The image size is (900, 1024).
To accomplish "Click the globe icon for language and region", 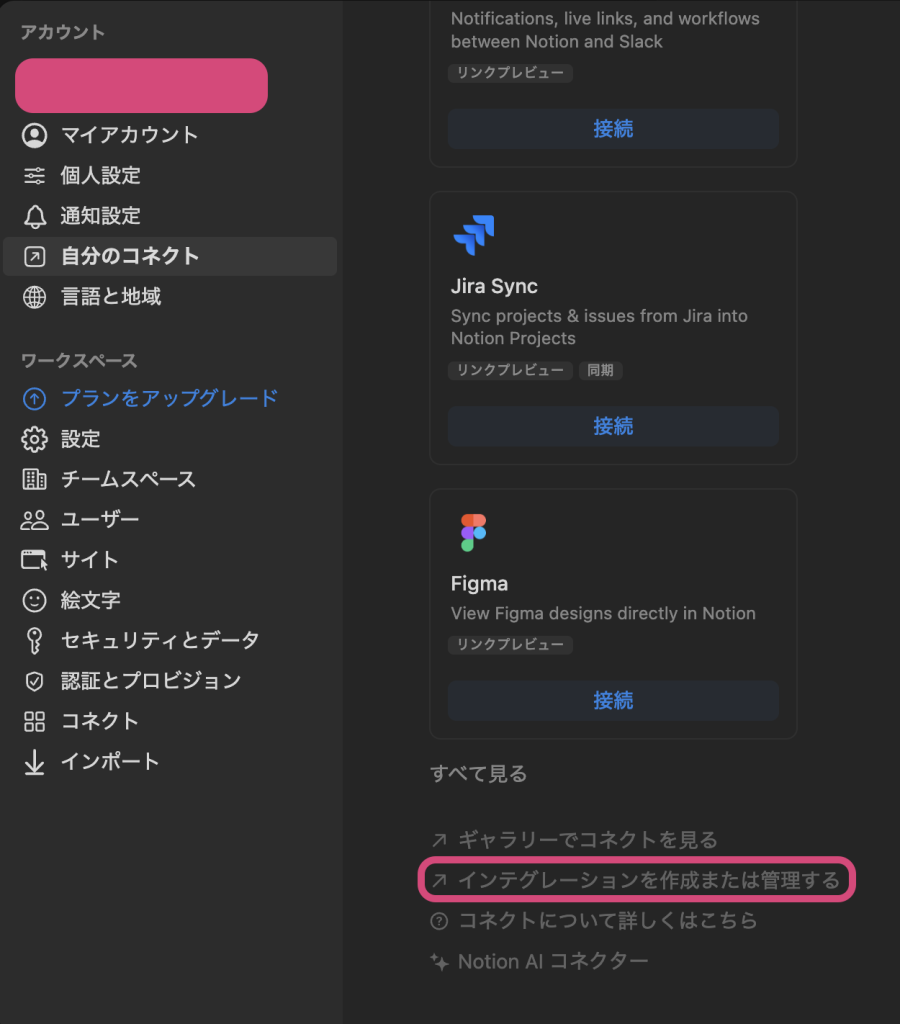I will pos(35,297).
